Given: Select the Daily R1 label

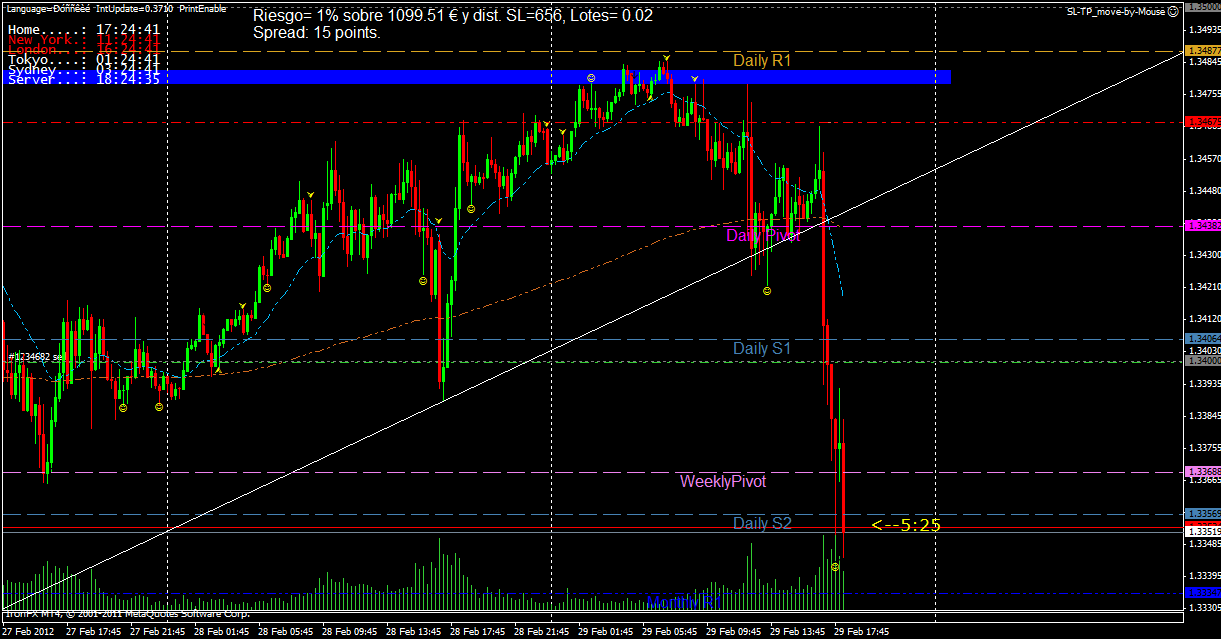Looking at the screenshot, I should [x=762, y=60].
